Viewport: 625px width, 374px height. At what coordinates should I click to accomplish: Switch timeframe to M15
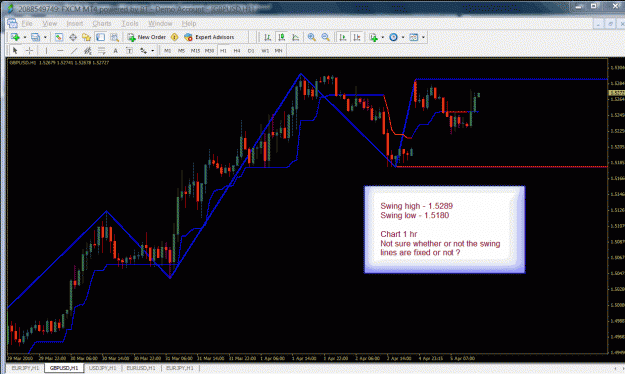[x=195, y=51]
